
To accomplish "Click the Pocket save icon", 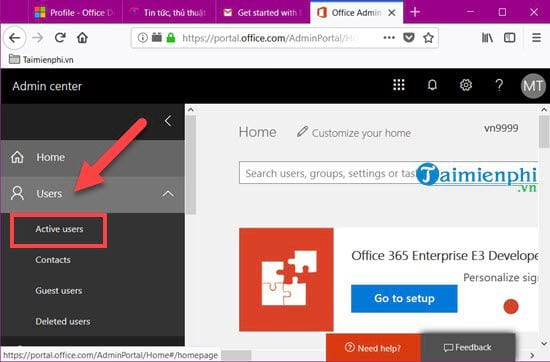I will tap(409, 37).
